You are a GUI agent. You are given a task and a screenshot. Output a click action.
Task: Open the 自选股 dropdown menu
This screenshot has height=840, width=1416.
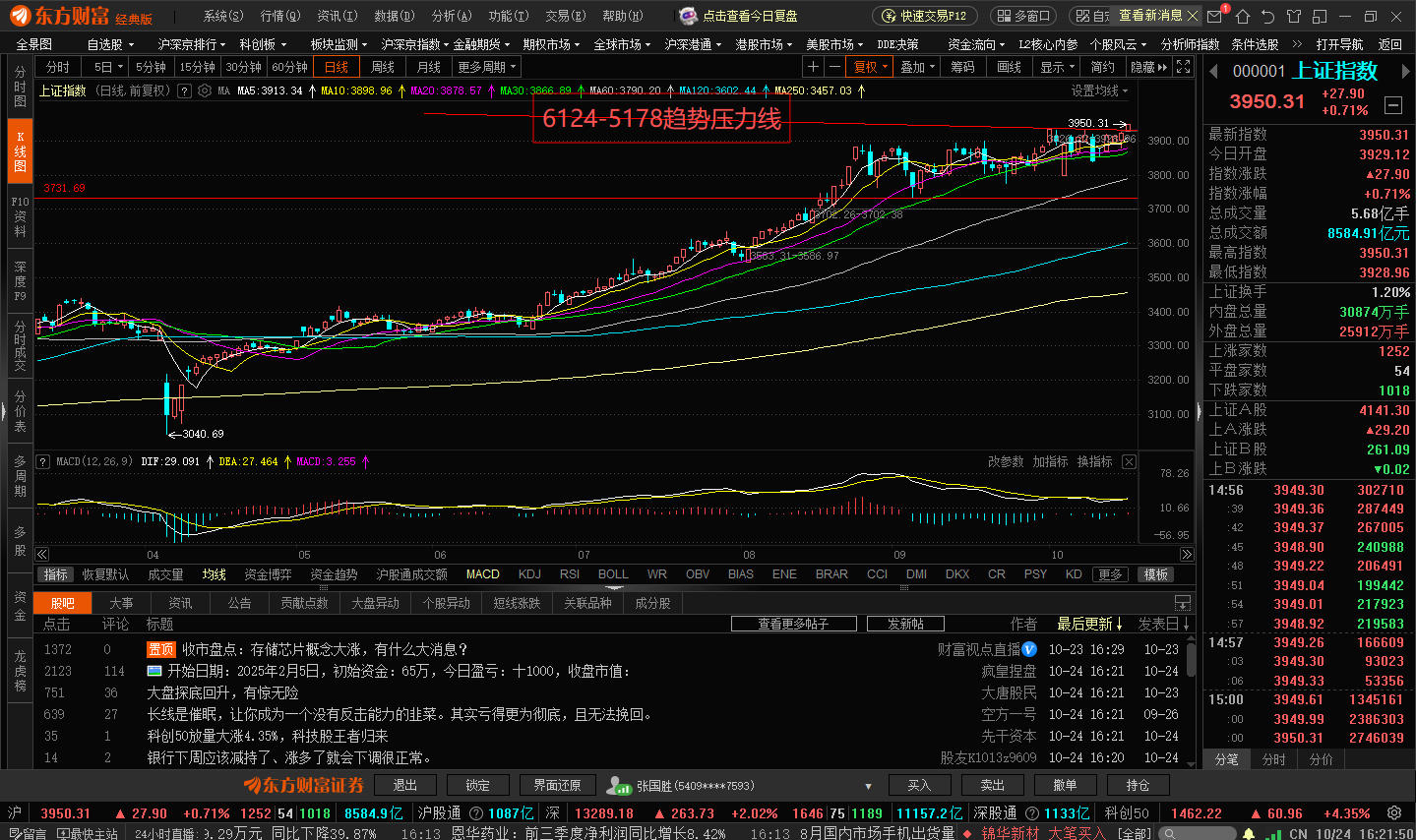click(x=110, y=44)
